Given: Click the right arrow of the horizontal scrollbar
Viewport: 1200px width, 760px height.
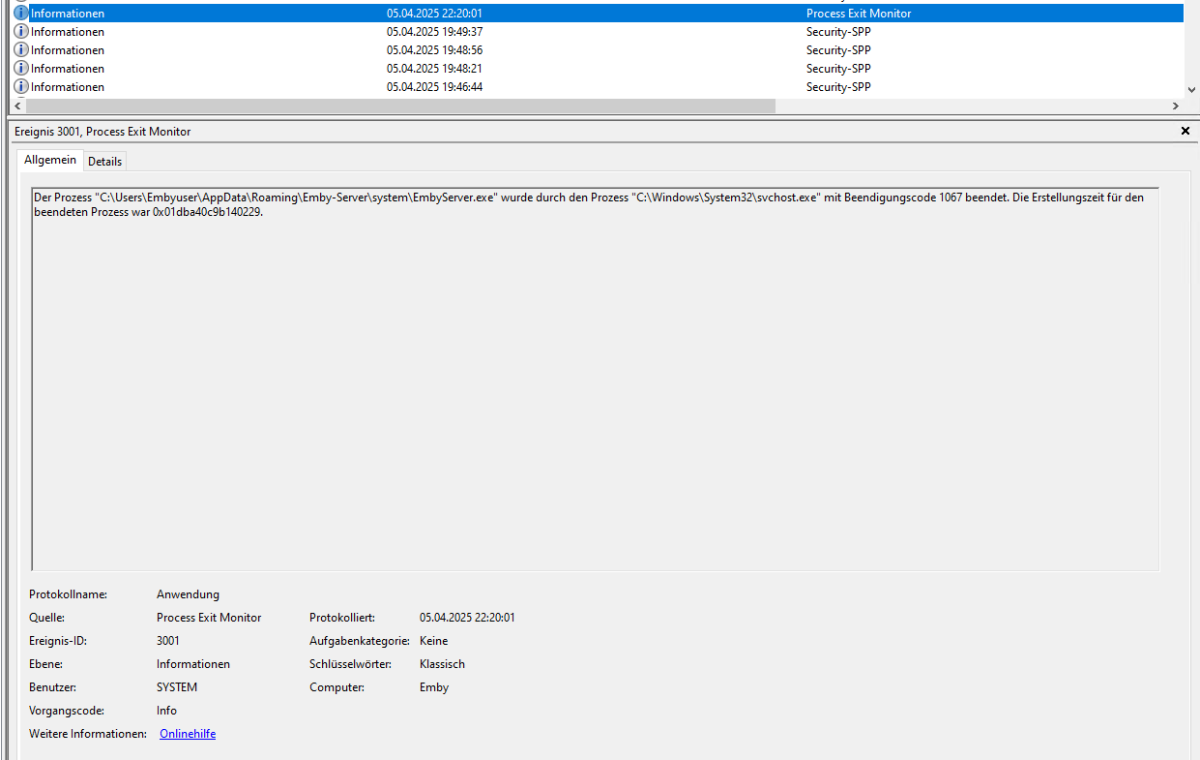Looking at the screenshot, I should [1175, 106].
